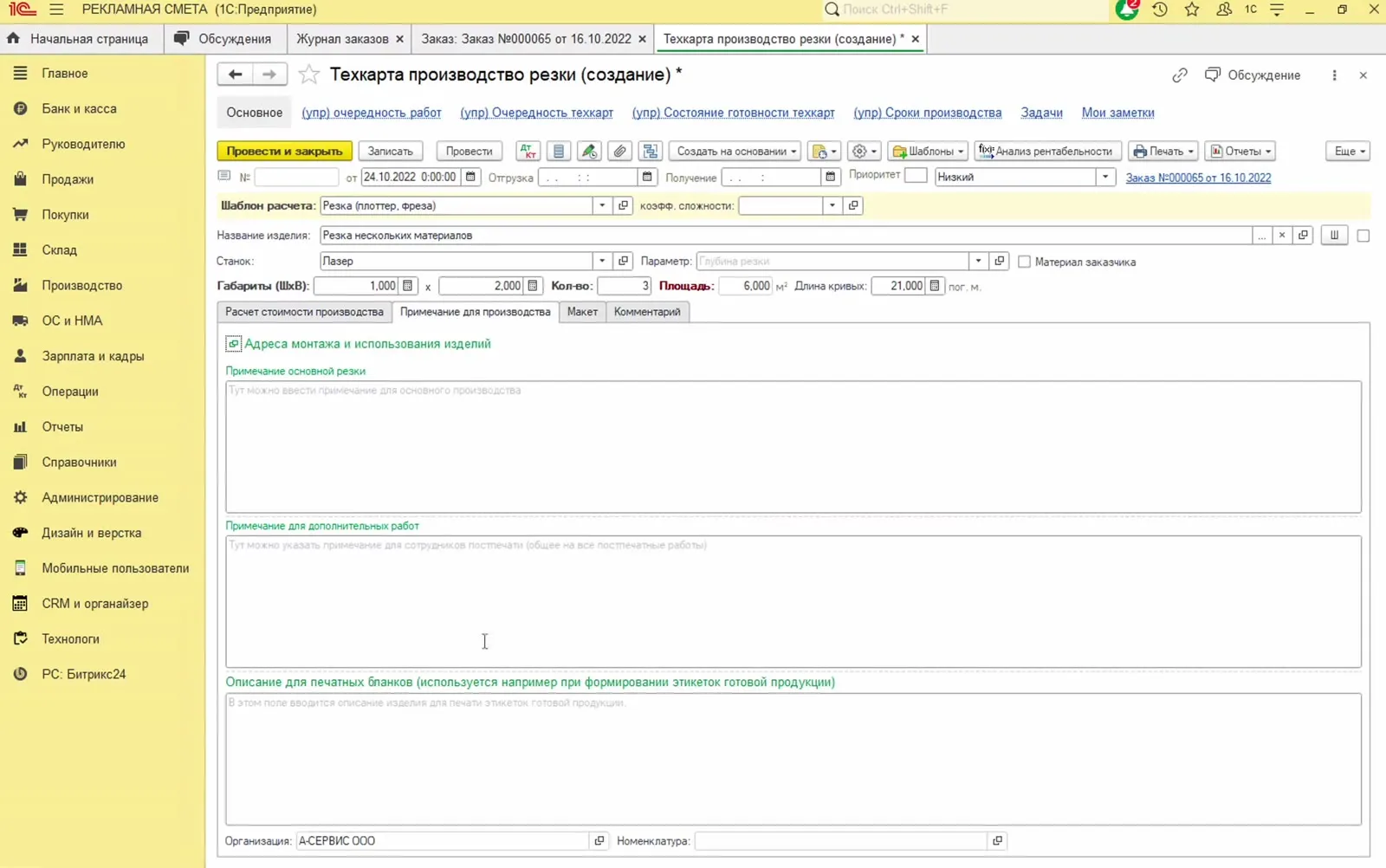Open the Номенклатура record form icon
The image size is (1386, 868).
coord(997,840)
